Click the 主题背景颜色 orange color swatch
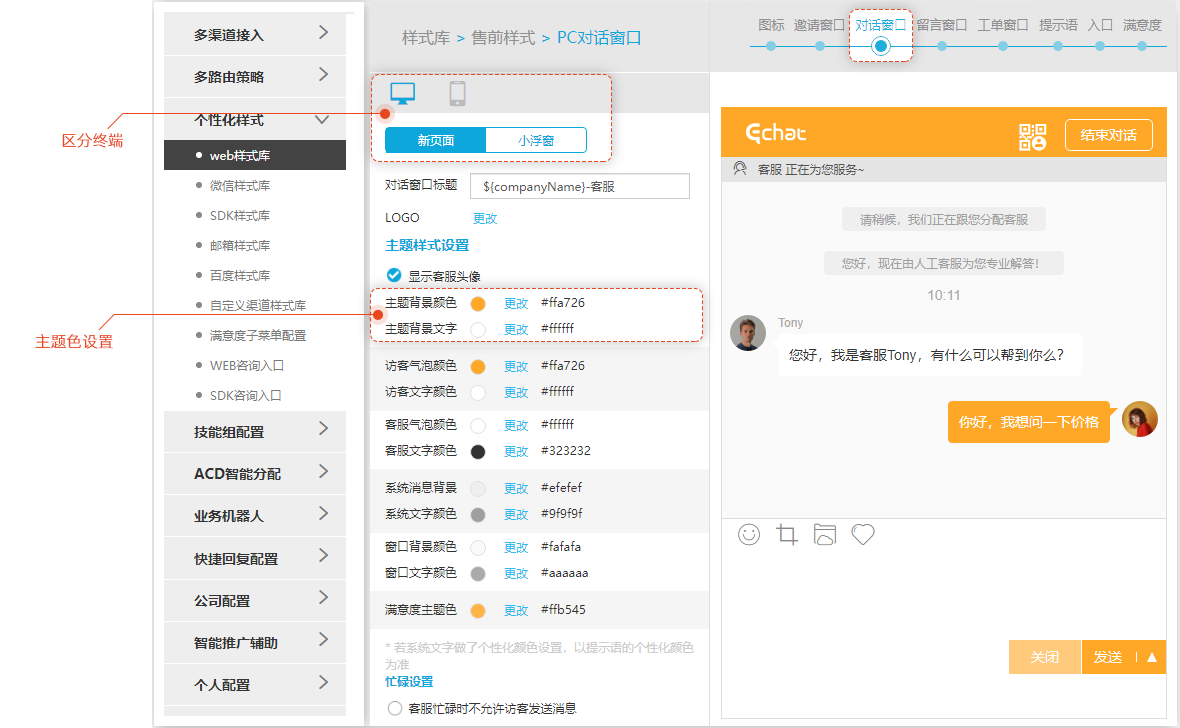 478,303
